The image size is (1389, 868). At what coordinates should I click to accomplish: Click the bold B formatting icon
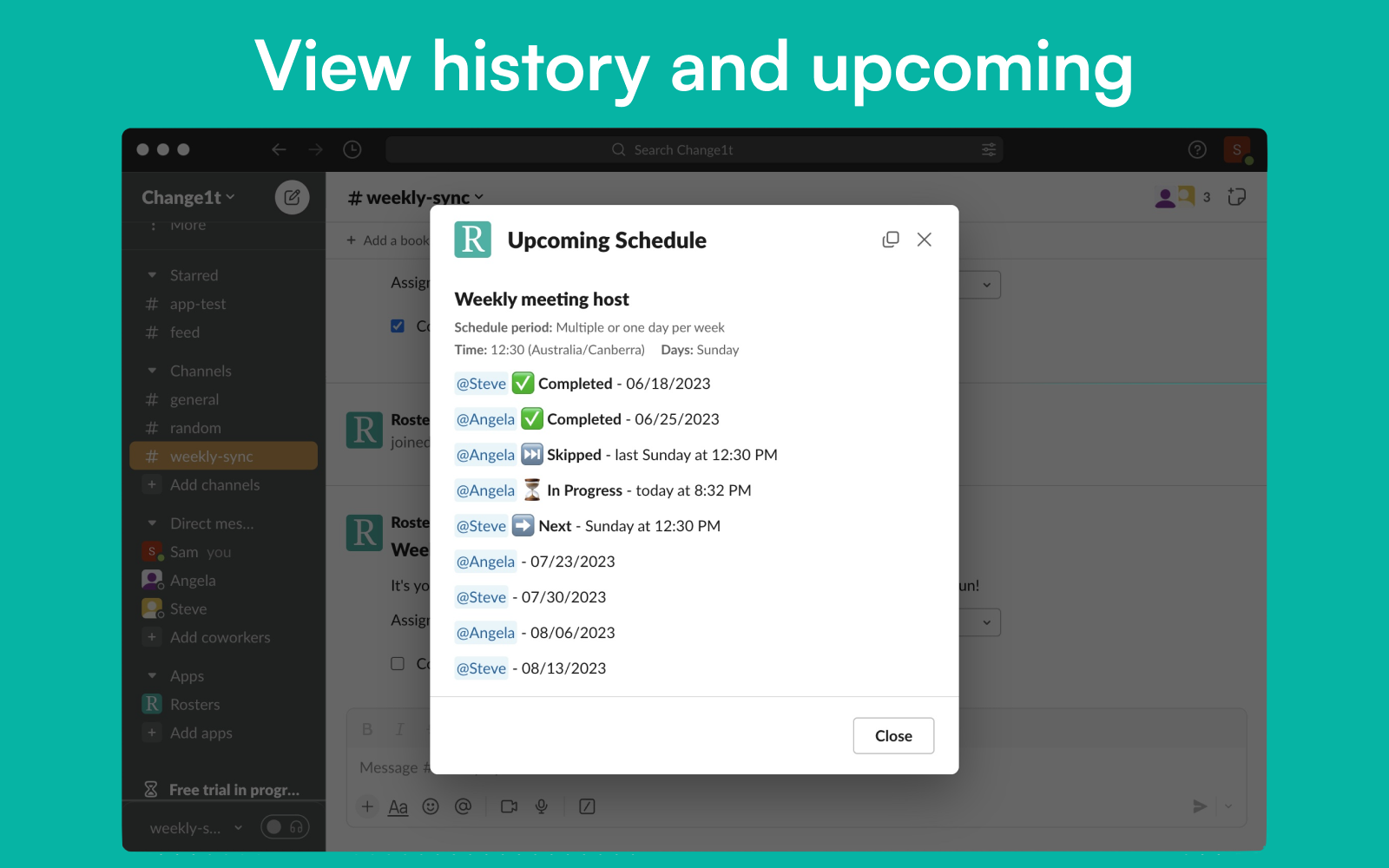pos(367,729)
